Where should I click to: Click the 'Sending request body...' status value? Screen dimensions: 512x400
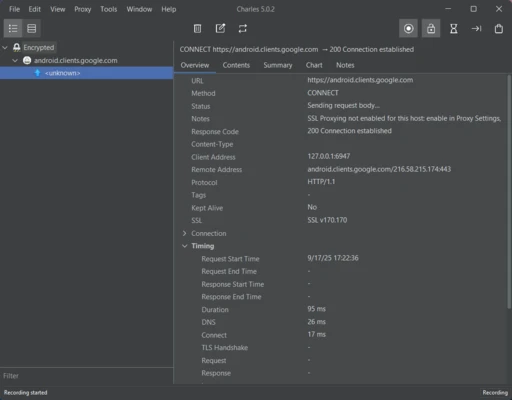(343, 105)
